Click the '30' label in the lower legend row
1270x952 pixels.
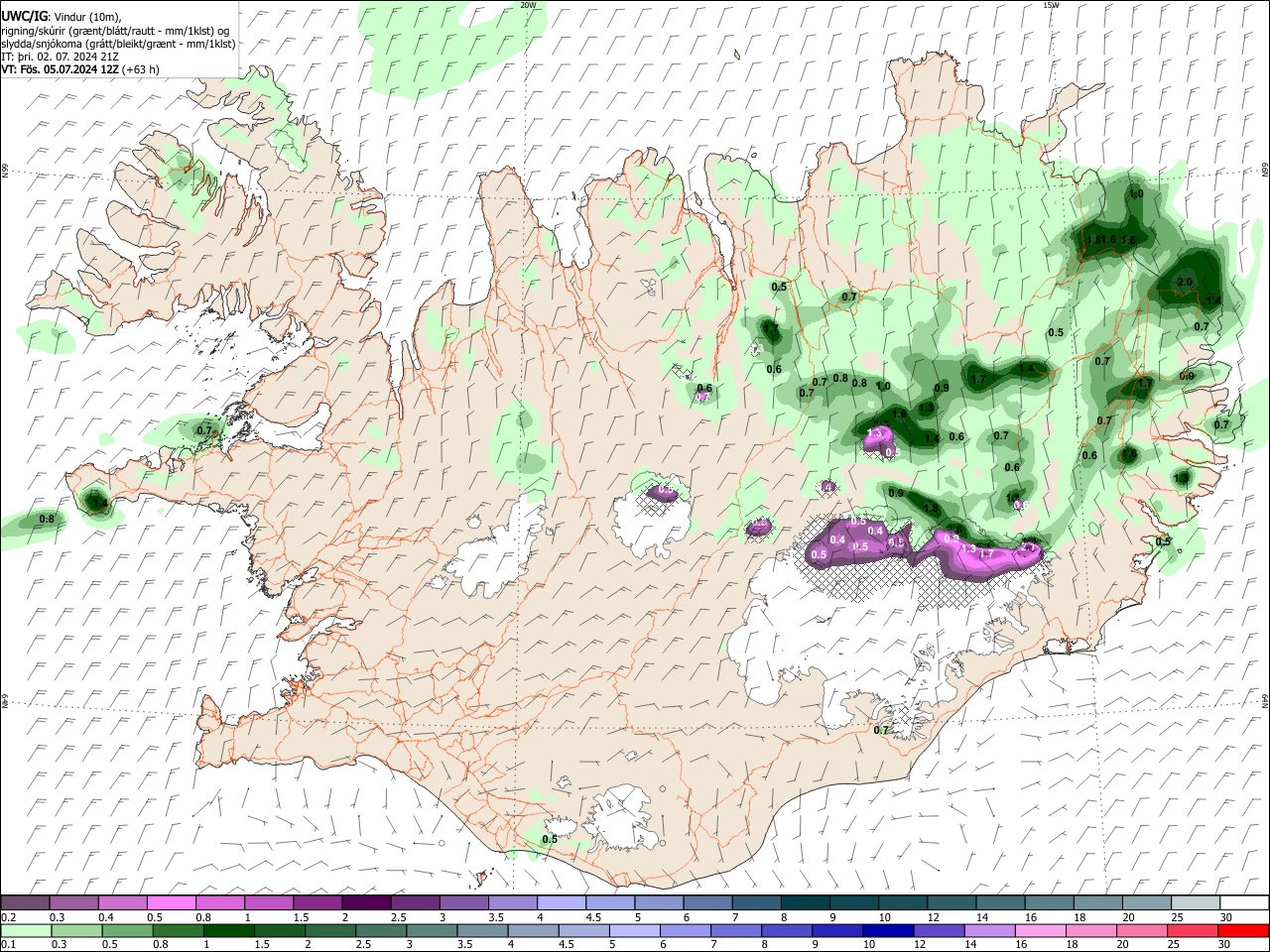pos(1222,945)
